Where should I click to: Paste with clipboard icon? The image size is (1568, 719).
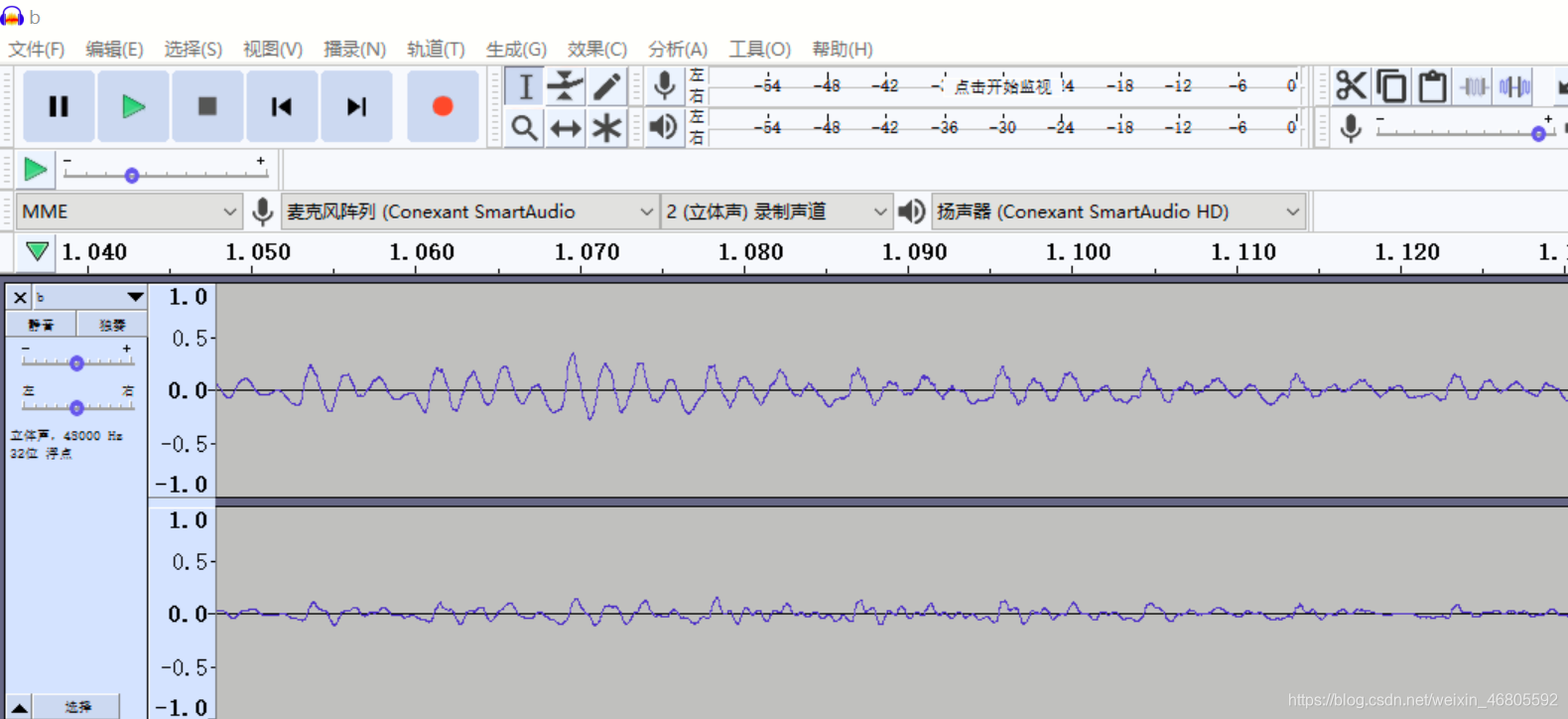[1432, 86]
